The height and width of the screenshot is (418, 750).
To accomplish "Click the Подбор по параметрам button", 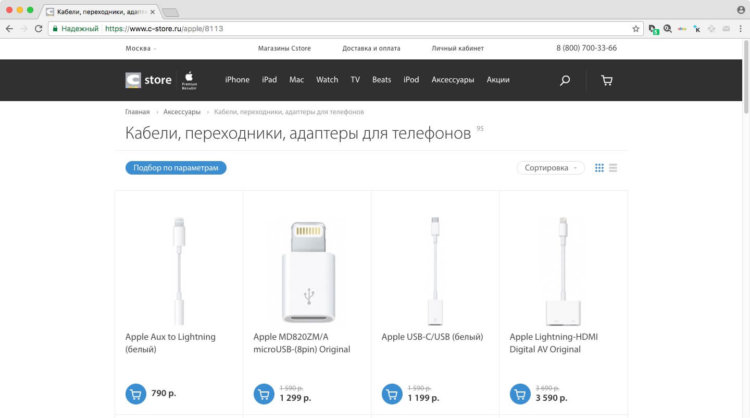I will pyautogui.click(x=176, y=168).
